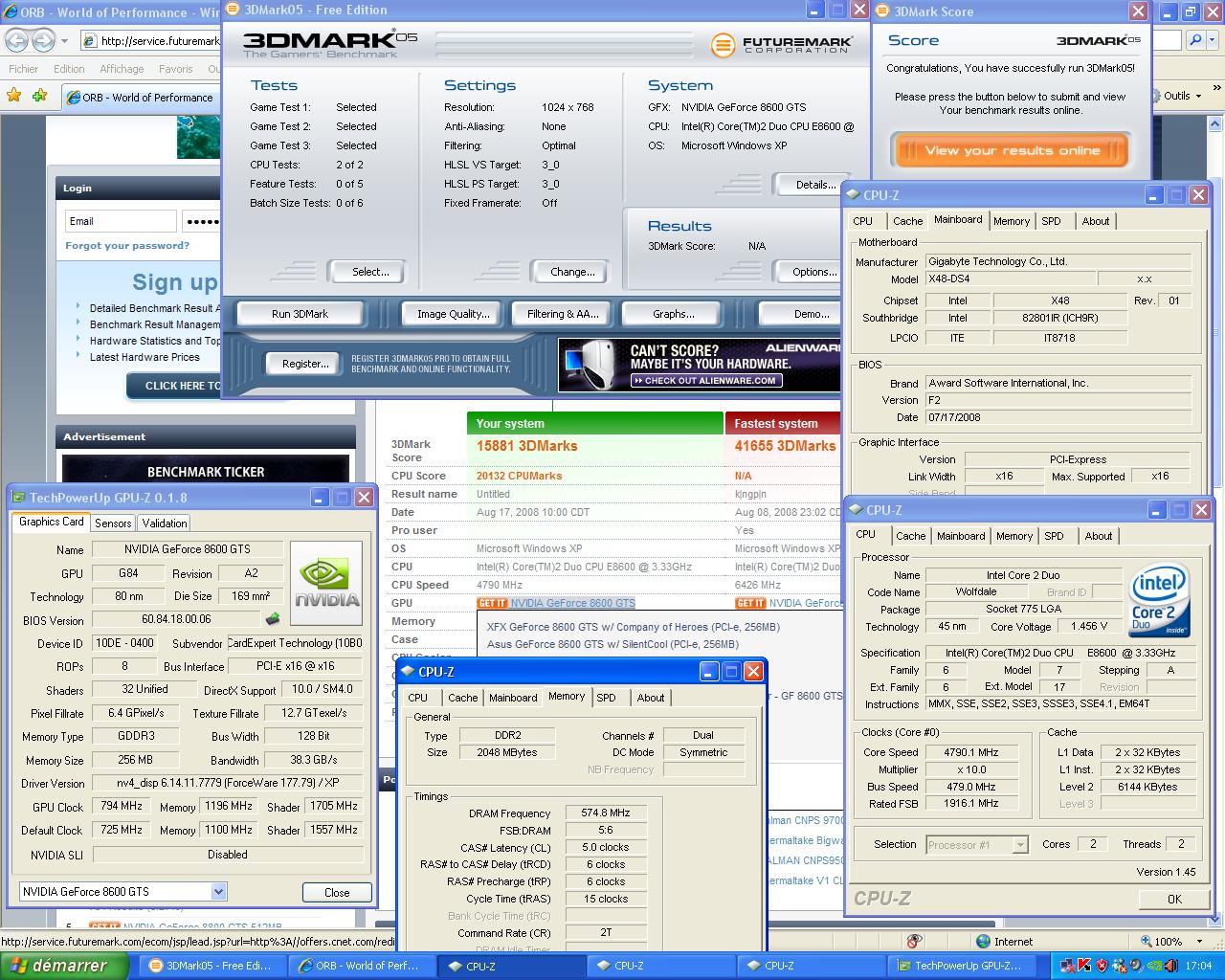Click the Image Quality button
This screenshot has width=1225, height=980.
454,314
